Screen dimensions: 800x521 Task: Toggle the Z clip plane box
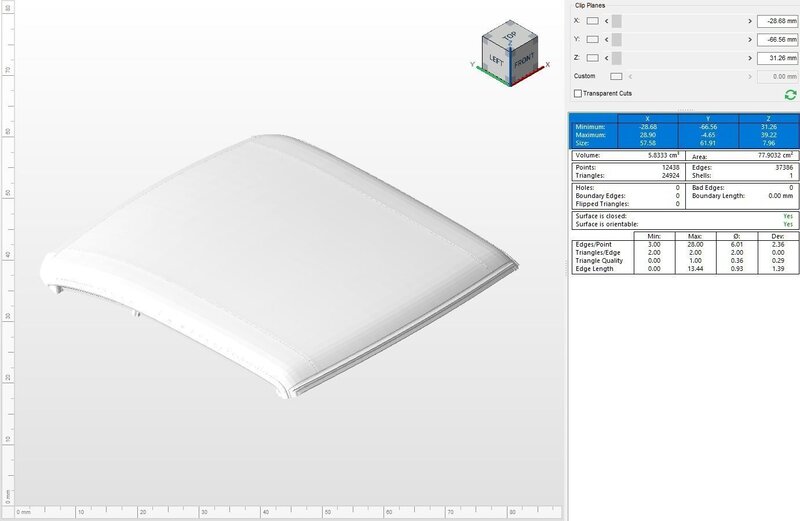coord(593,58)
